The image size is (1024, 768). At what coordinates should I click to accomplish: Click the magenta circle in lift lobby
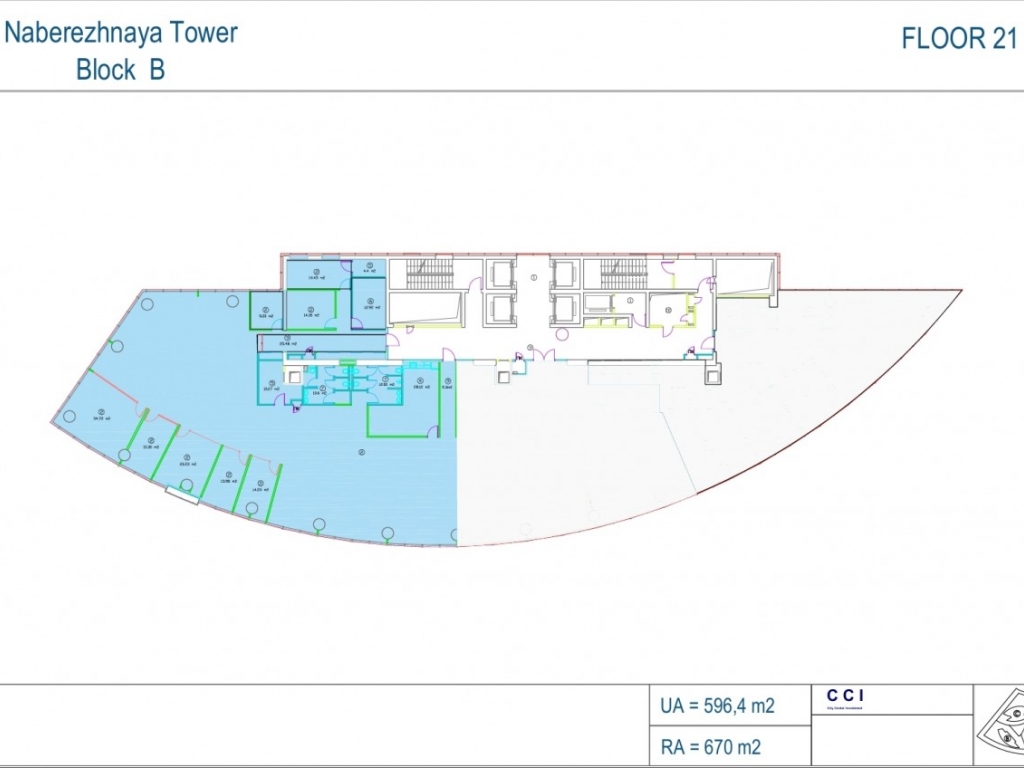pyautogui.click(x=563, y=335)
